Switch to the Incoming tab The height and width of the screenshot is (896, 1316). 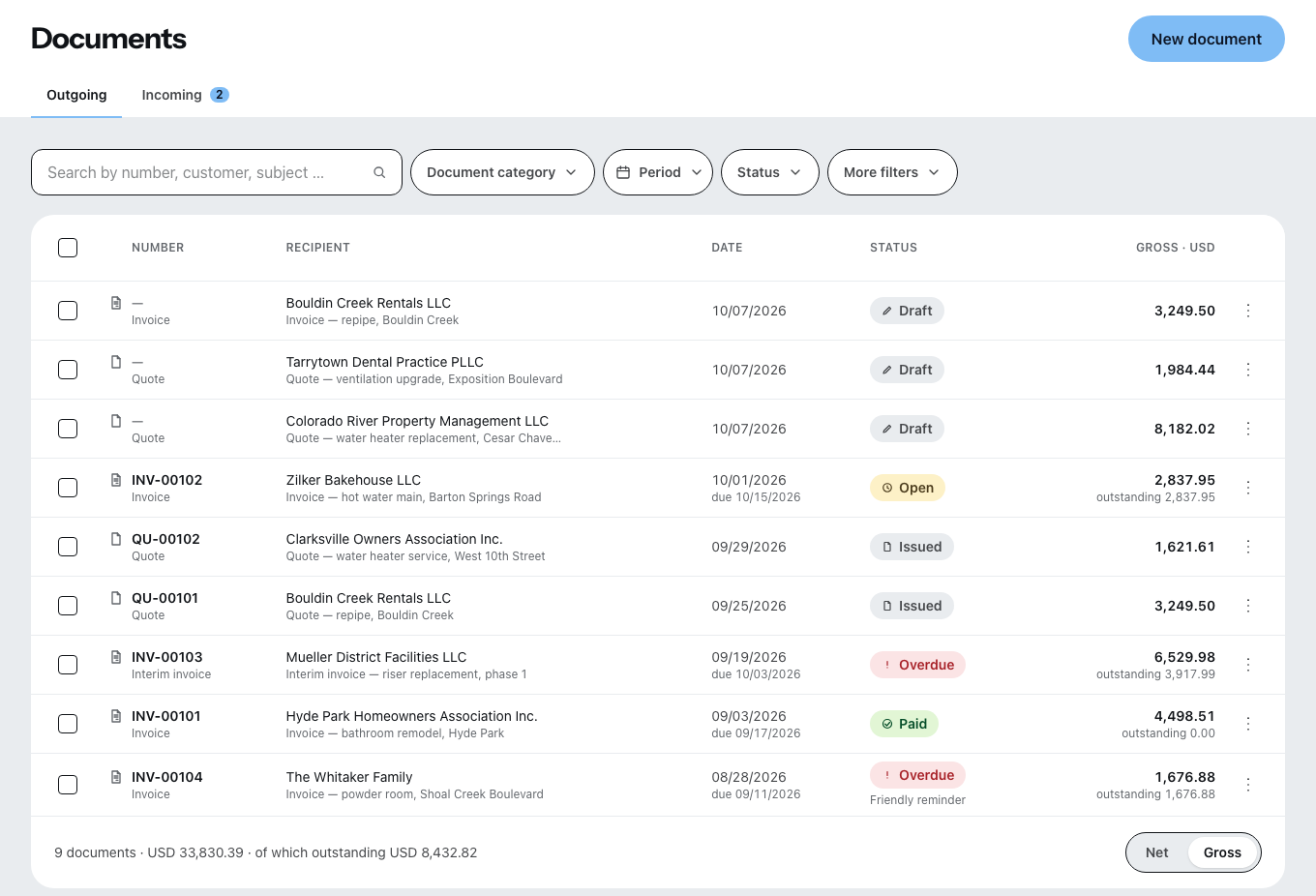185,95
